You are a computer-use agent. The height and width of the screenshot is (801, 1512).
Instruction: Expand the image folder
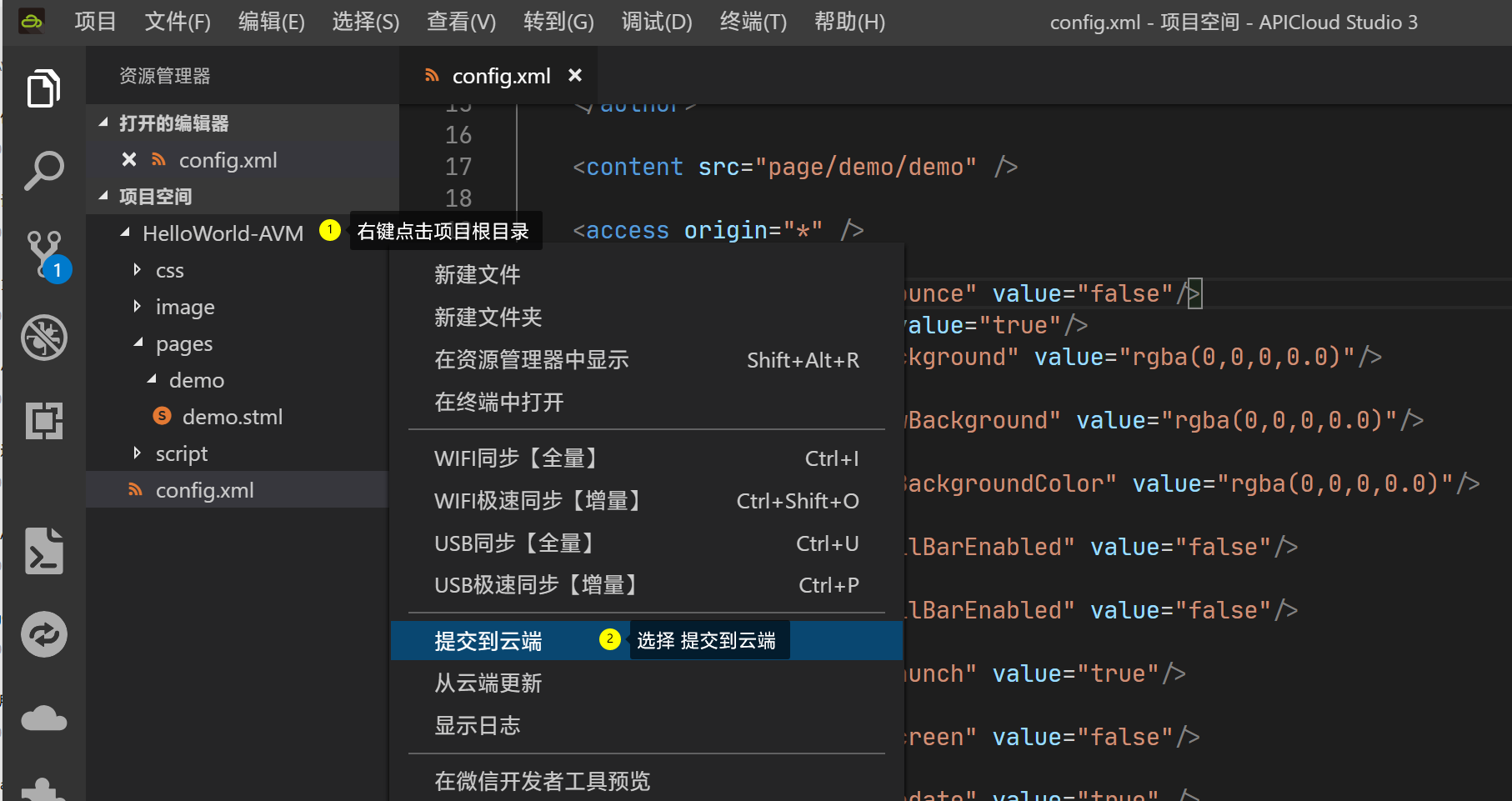[x=138, y=306]
